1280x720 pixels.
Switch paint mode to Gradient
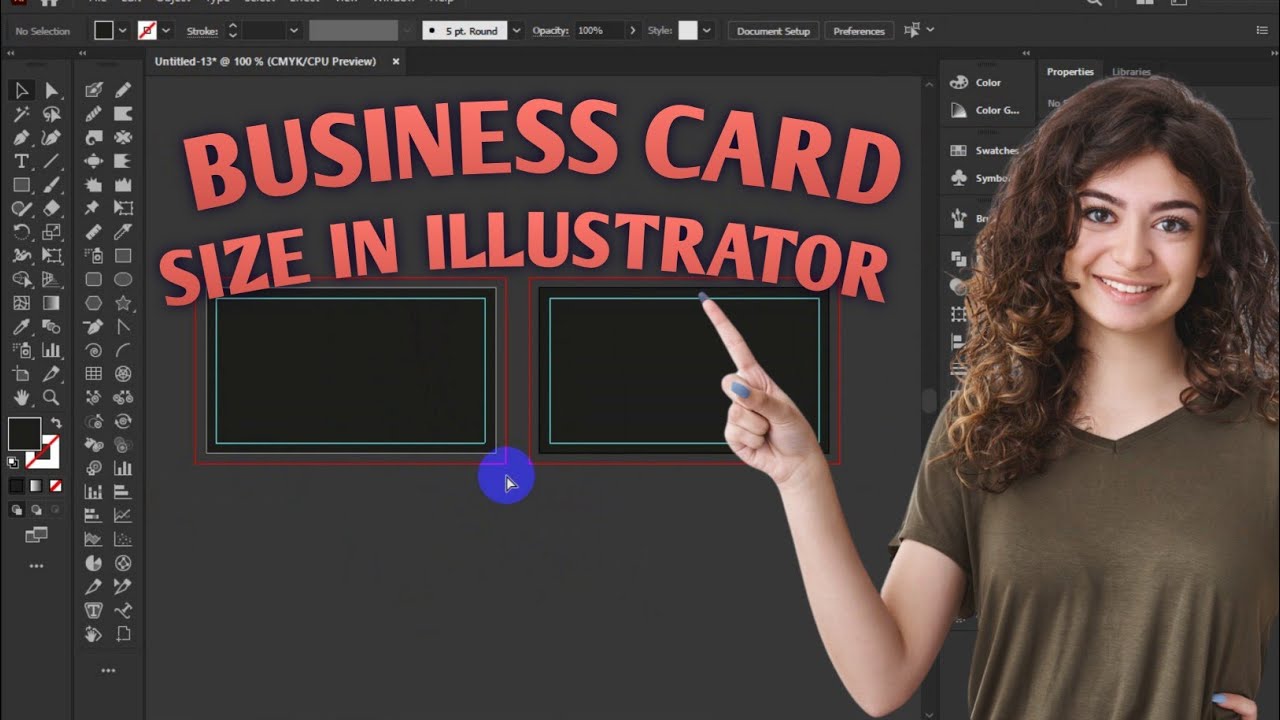pos(35,485)
